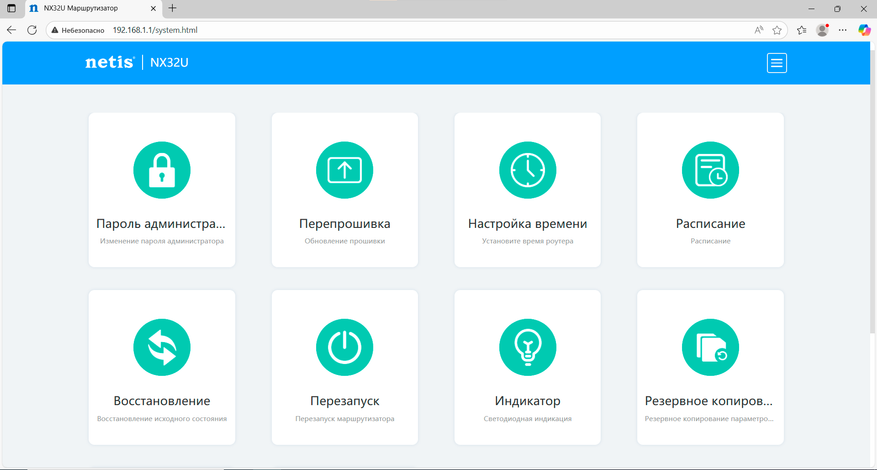Click the schedule calendar icon
The height and width of the screenshot is (470, 877).
tap(710, 170)
